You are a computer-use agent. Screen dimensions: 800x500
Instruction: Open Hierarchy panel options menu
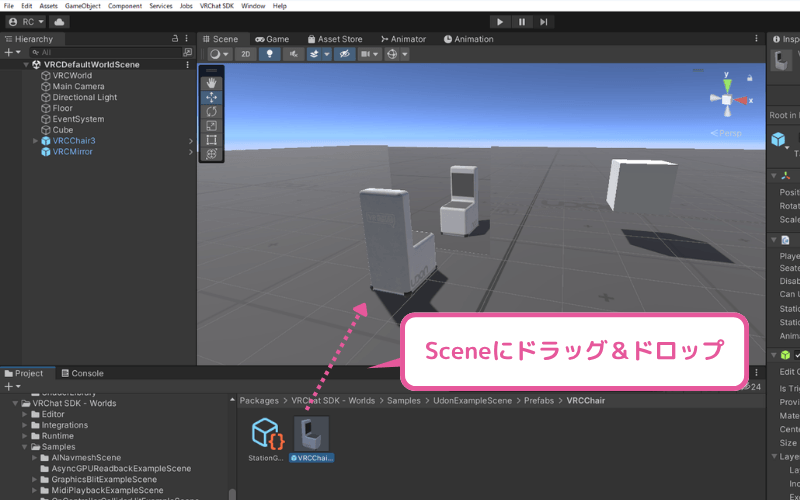[x=187, y=39]
